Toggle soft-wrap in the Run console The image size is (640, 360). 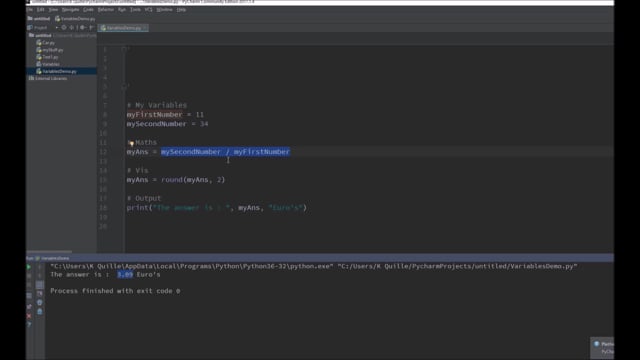click(40, 284)
